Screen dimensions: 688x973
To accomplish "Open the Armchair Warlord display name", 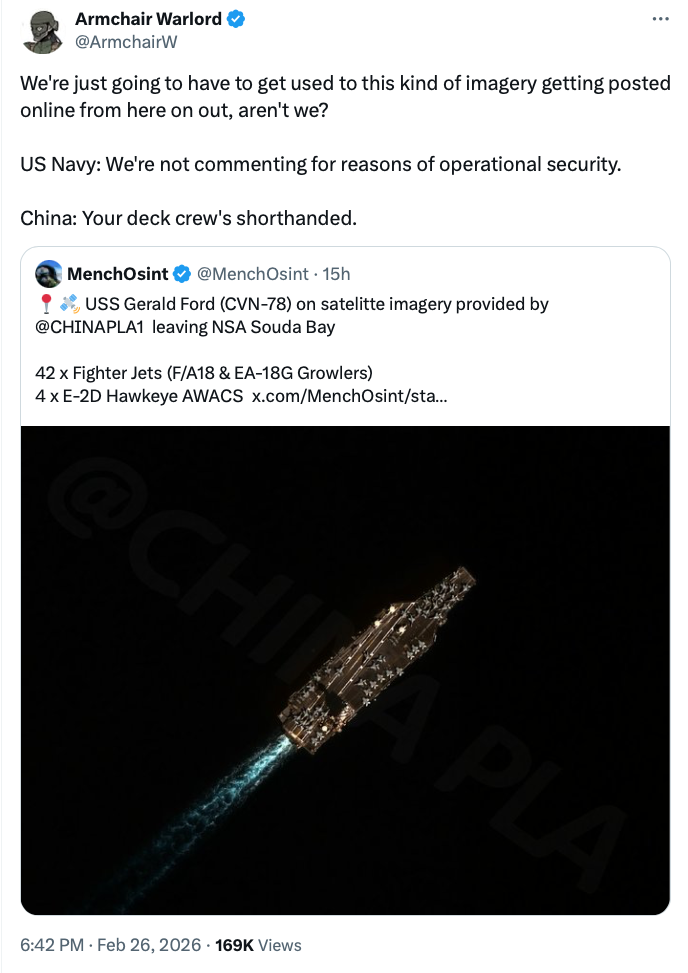I will pyautogui.click(x=149, y=20).
